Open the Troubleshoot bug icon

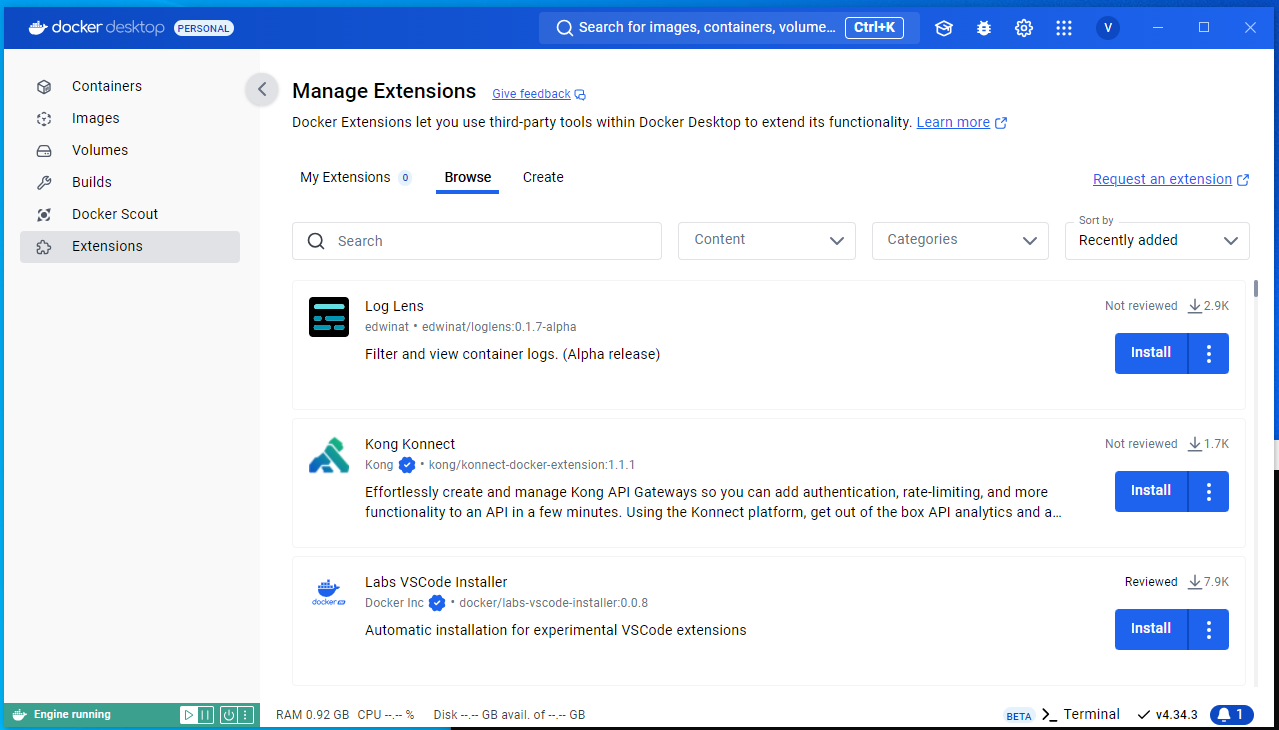click(984, 28)
